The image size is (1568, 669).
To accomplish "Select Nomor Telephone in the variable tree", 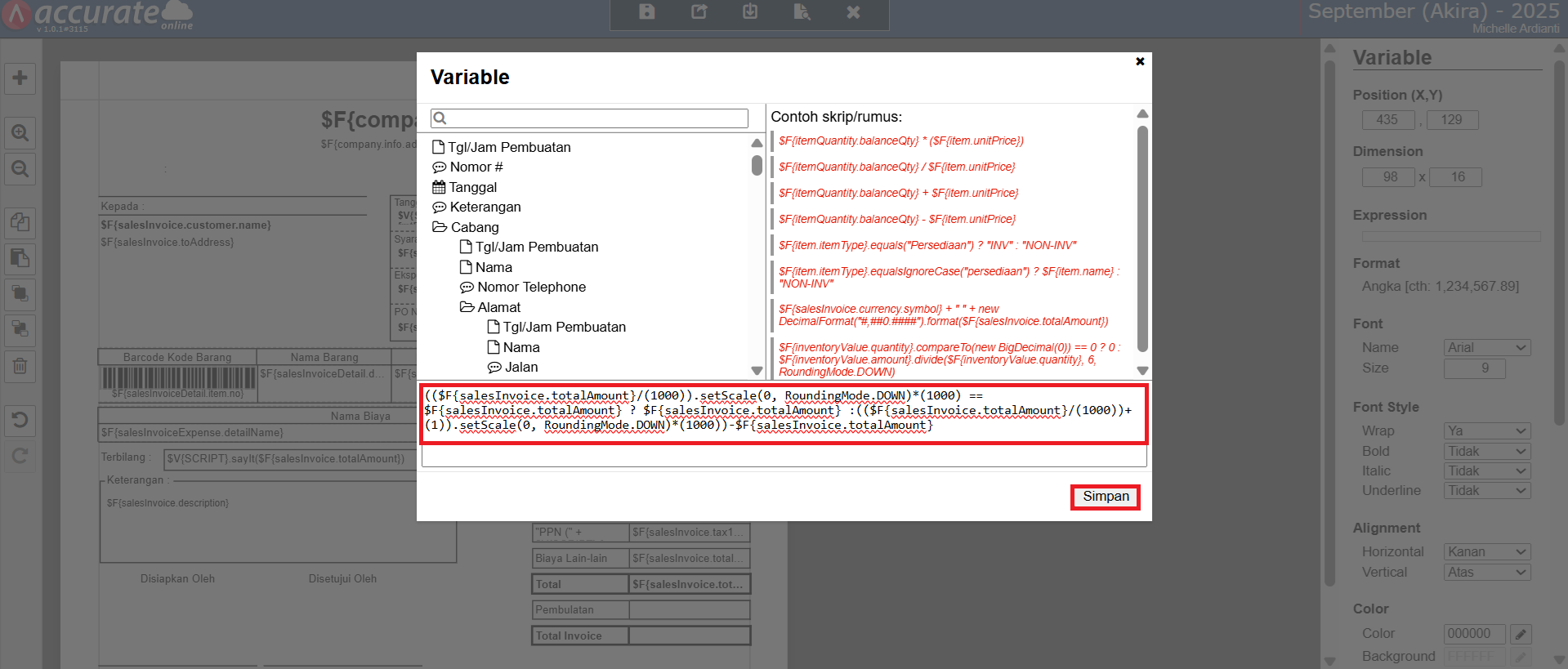I will (x=531, y=287).
